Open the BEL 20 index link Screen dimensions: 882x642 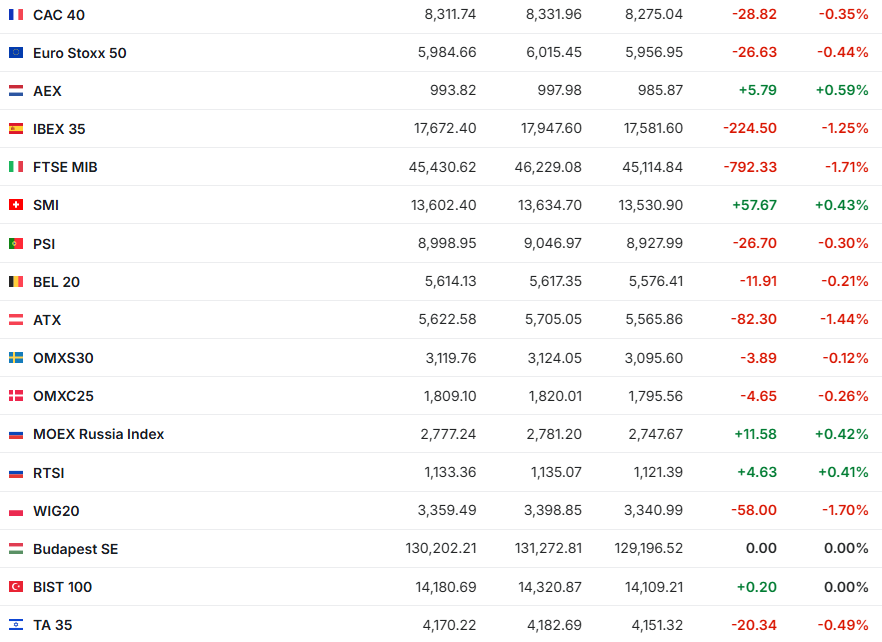pyautogui.click(x=56, y=282)
